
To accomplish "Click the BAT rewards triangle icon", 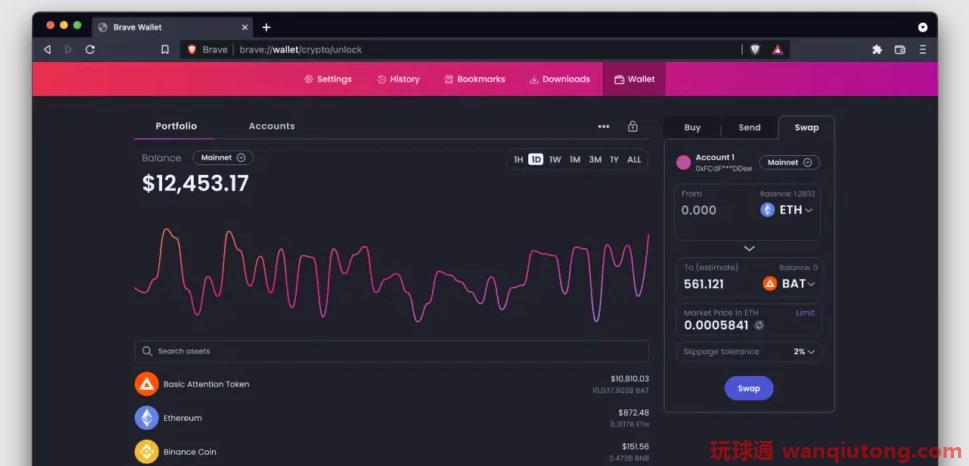I will pos(777,49).
